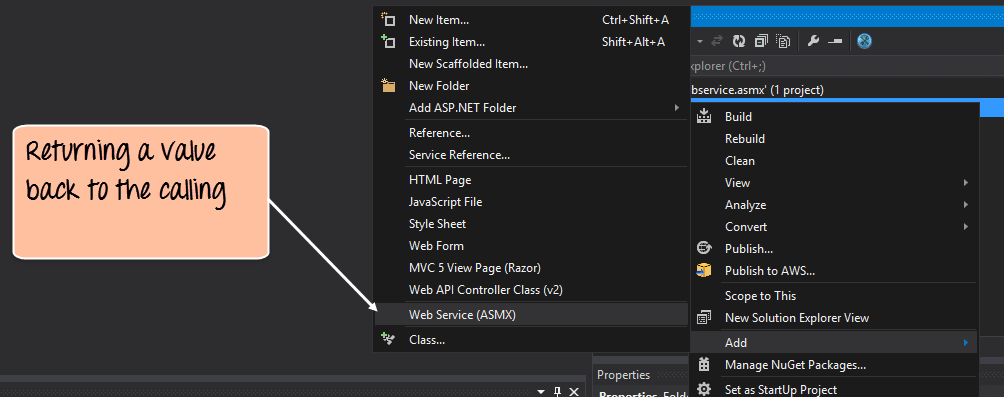Select Service Reference... menu entry
Image resolution: width=1004 pixels, height=397 pixels.
tap(531, 154)
